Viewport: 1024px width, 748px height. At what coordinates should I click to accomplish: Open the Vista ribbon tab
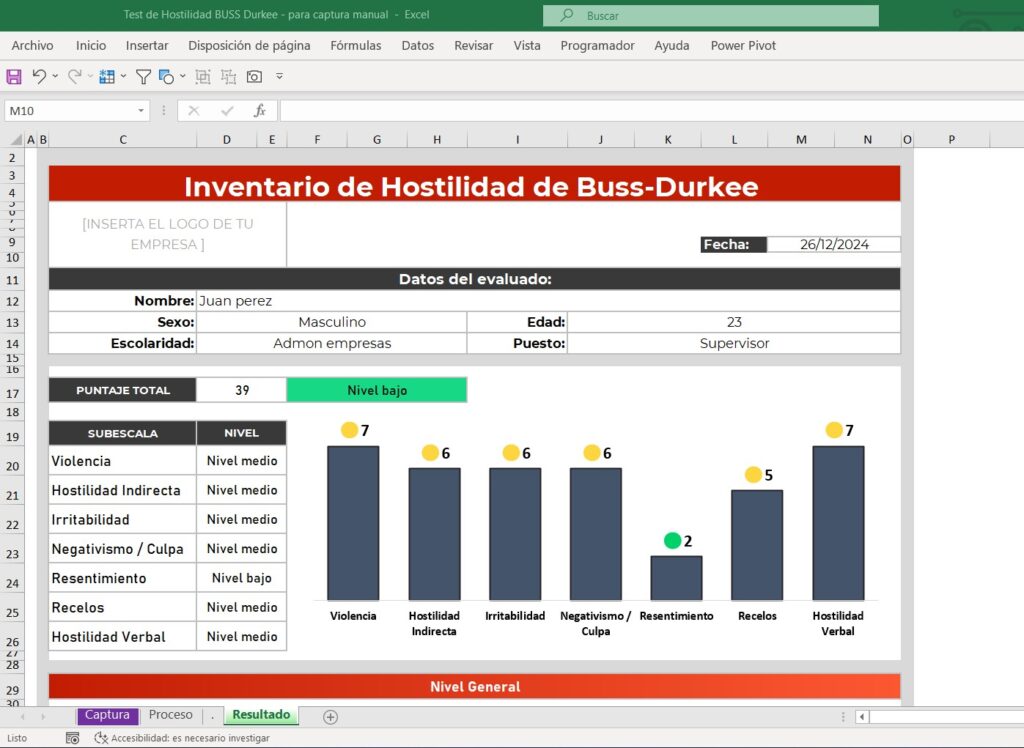pyautogui.click(x=526, y=46)
